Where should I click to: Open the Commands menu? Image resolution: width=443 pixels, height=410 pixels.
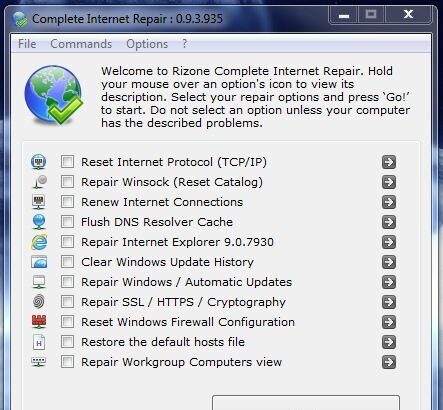pyautogui.click(x=81, y=44)
